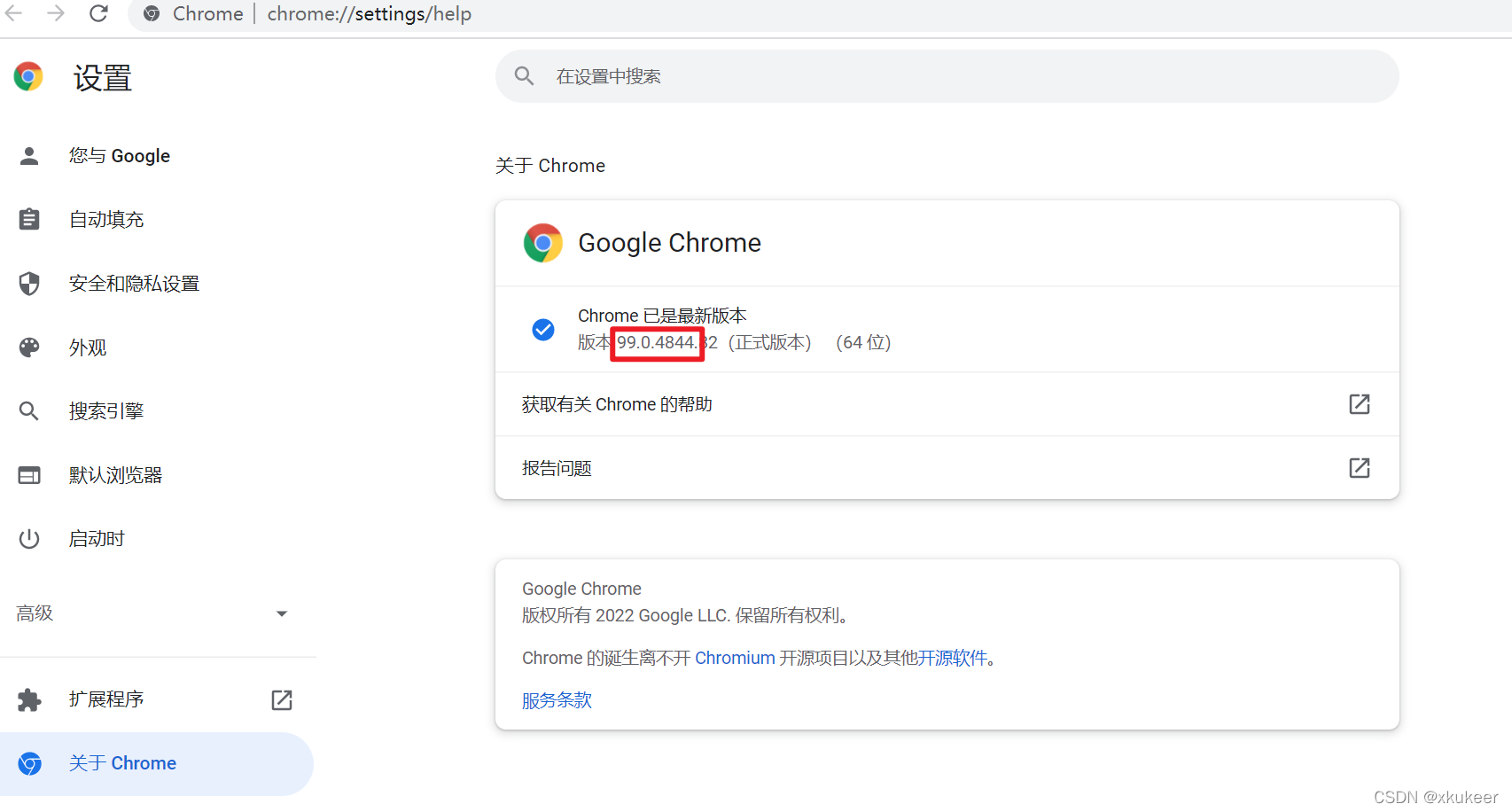1512x812 pixels.
Task: Click the Google Chrome logo in the about card
Action: pos(543,243)
